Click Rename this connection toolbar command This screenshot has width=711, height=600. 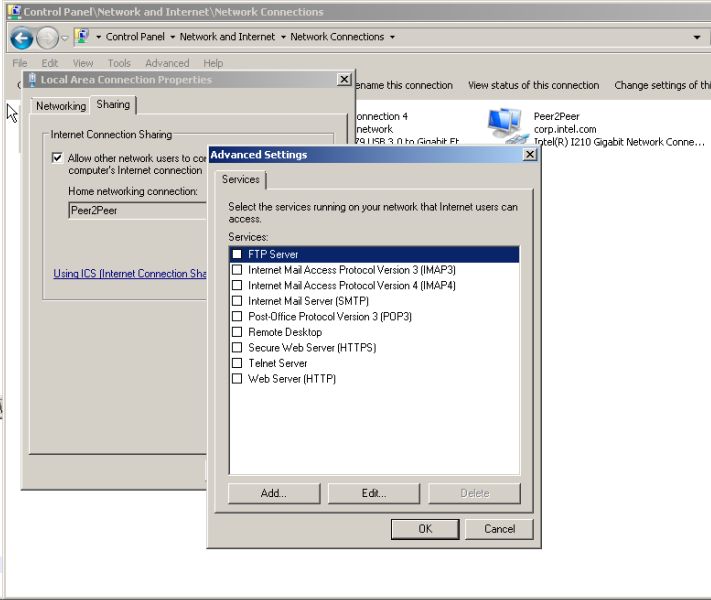404,85
